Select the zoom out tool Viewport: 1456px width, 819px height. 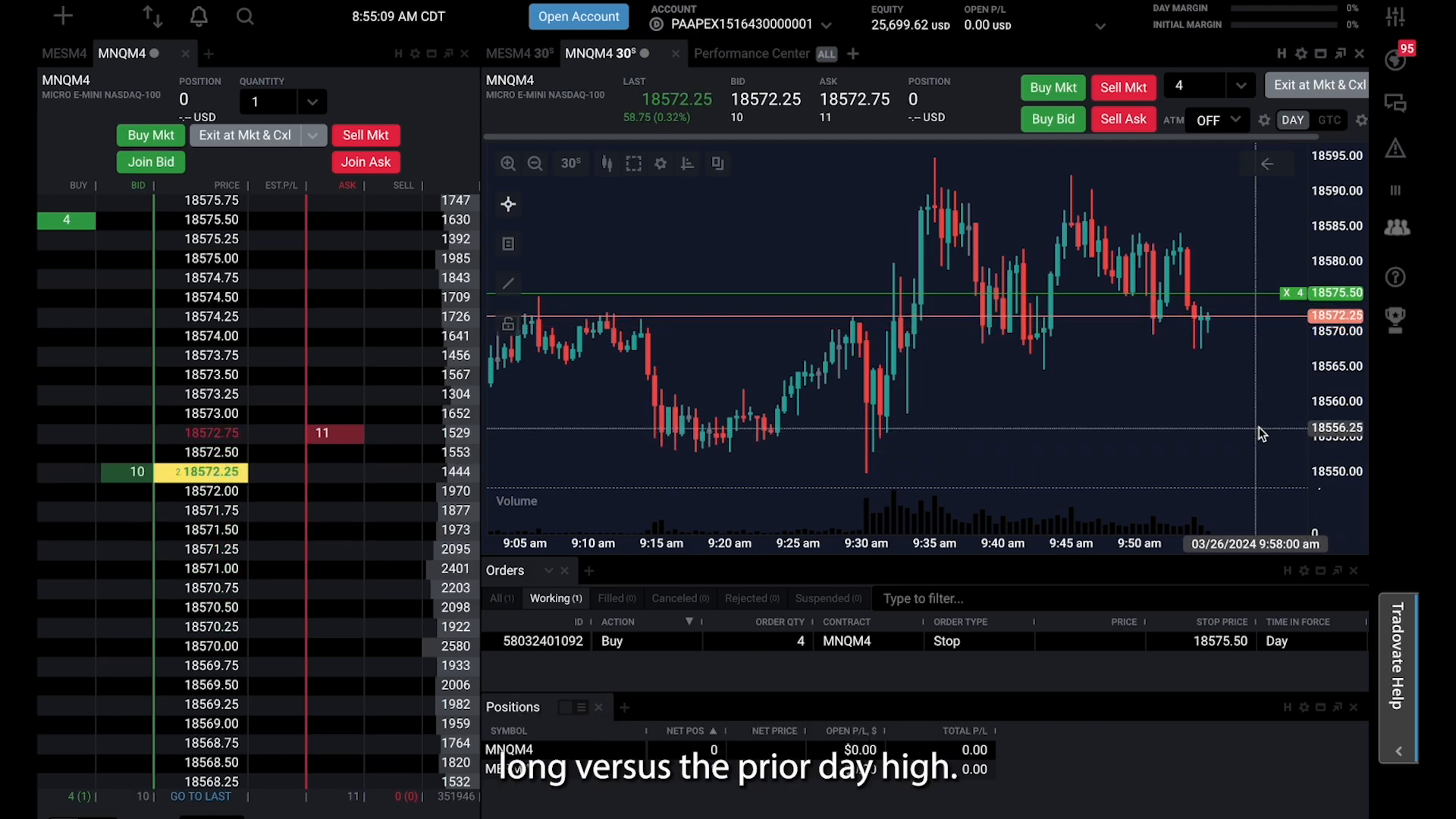[x=535, y=163]
